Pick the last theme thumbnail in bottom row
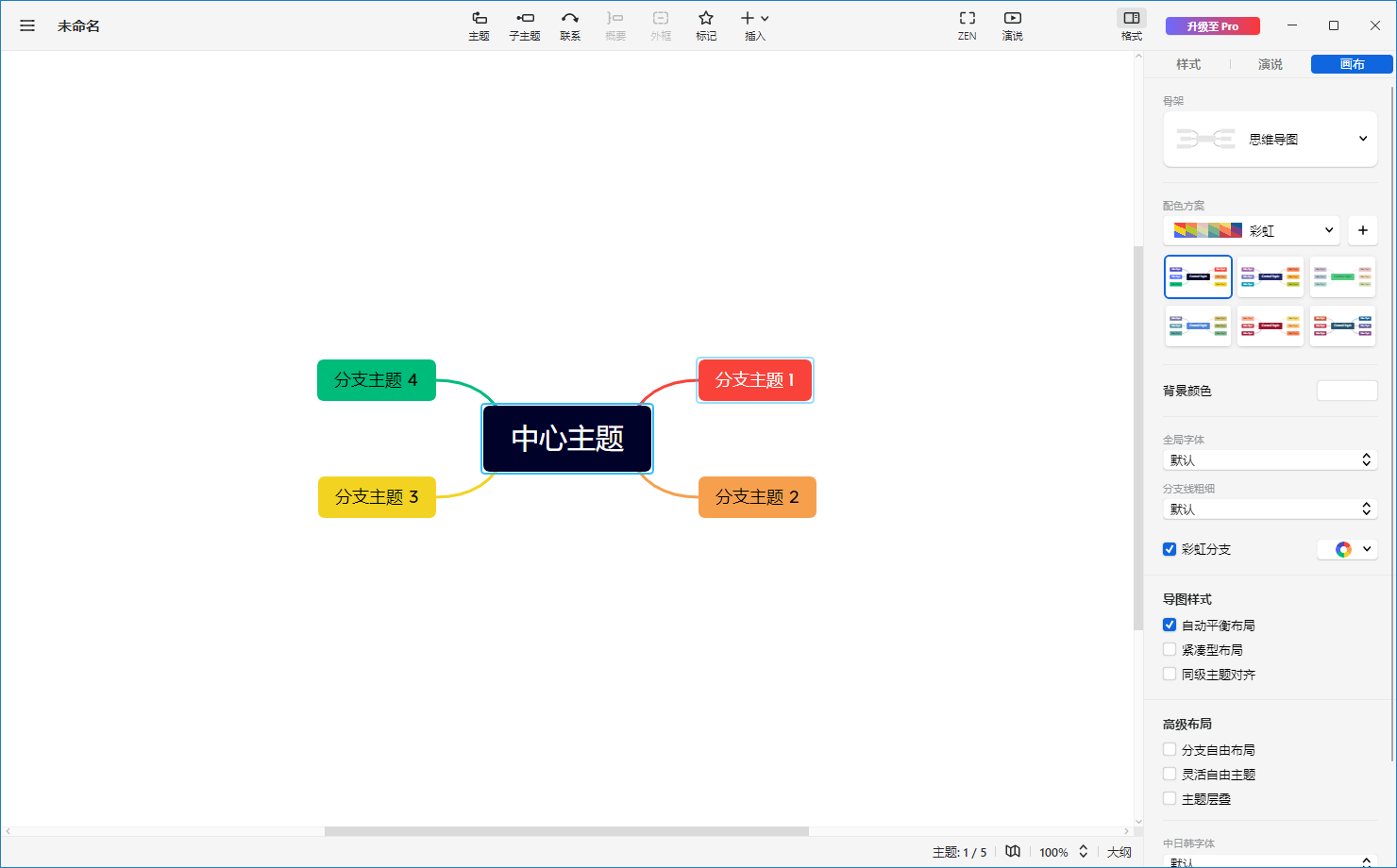 [x=1342, y=325]
